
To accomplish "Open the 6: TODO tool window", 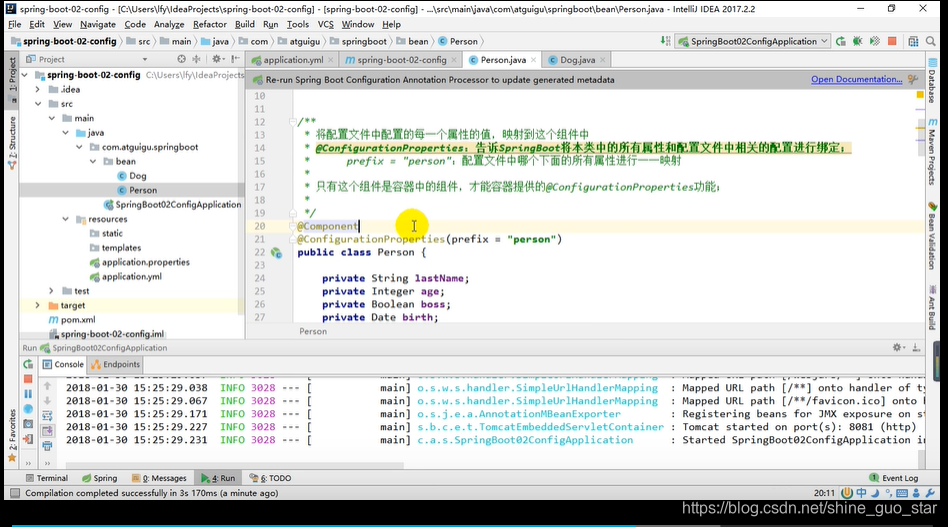I will [x=271, y=478].
